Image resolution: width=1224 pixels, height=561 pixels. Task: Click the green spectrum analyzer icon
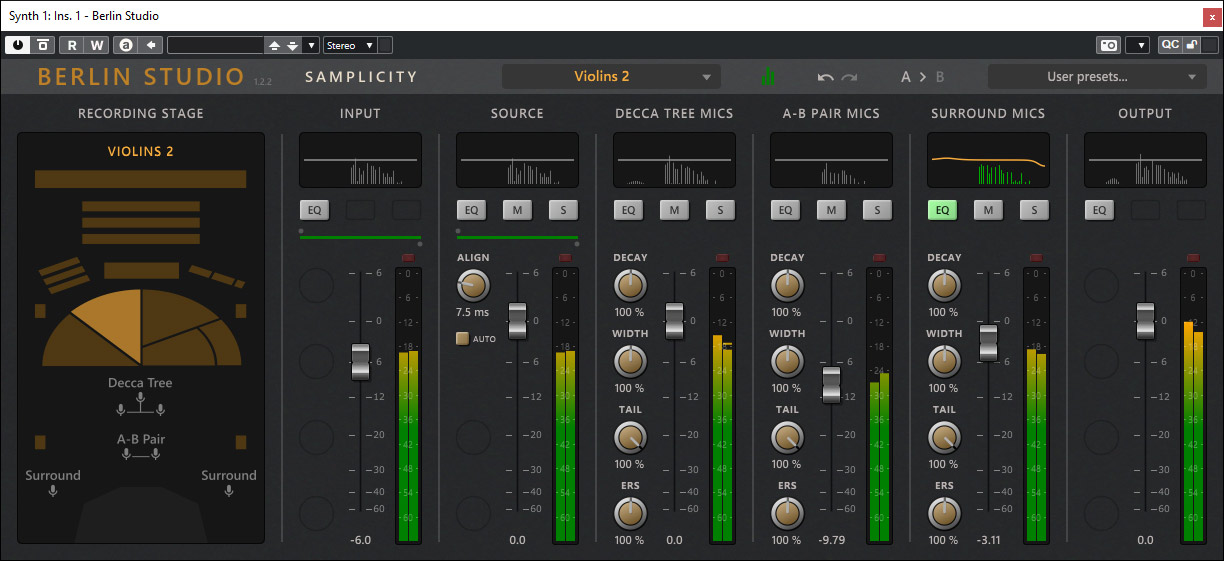pos(767,77)
